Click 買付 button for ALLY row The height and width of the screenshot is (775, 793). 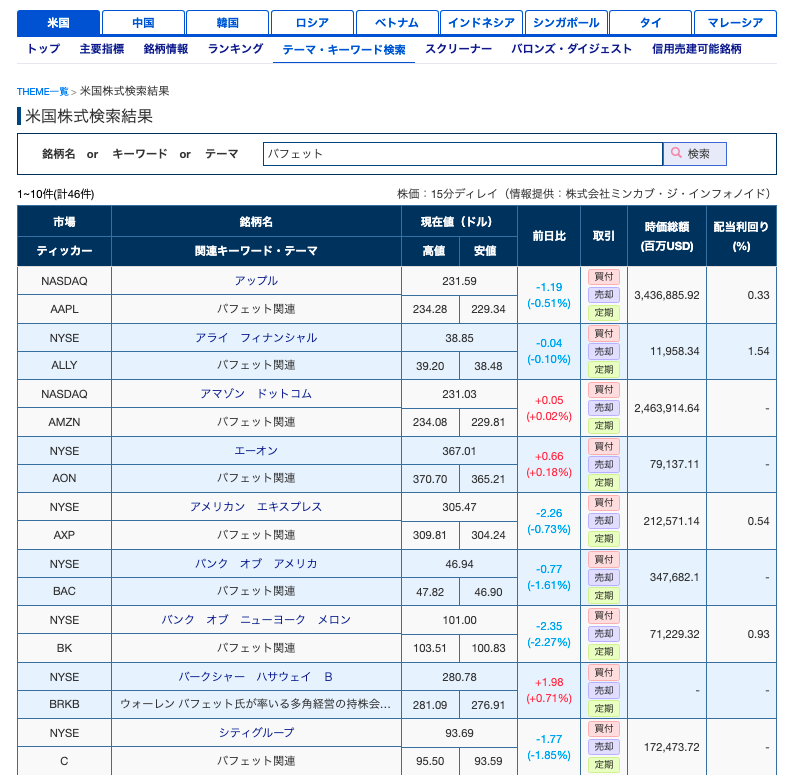pos(604,333)
